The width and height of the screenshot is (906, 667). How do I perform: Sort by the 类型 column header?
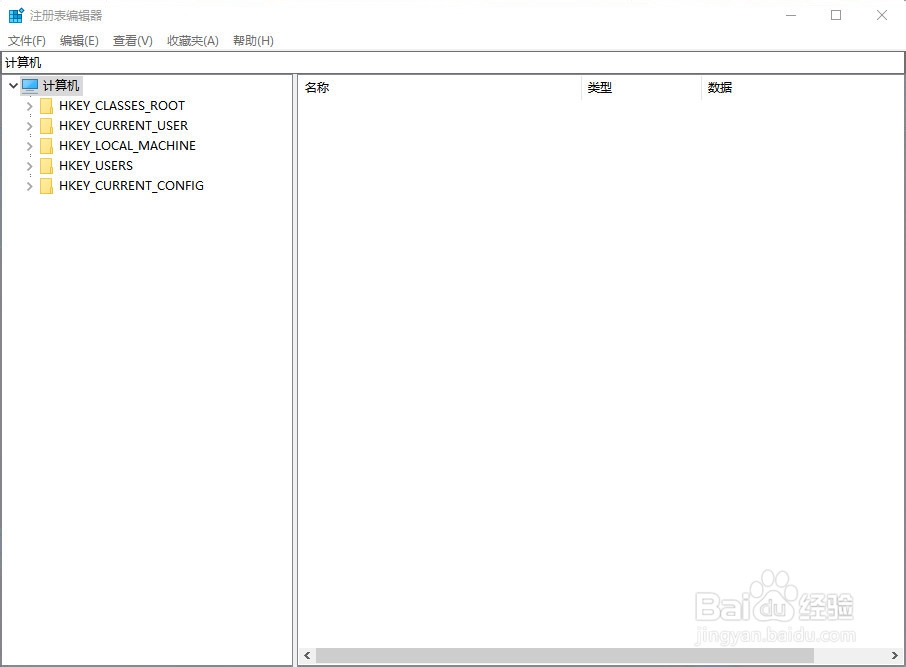click(600, 88)
